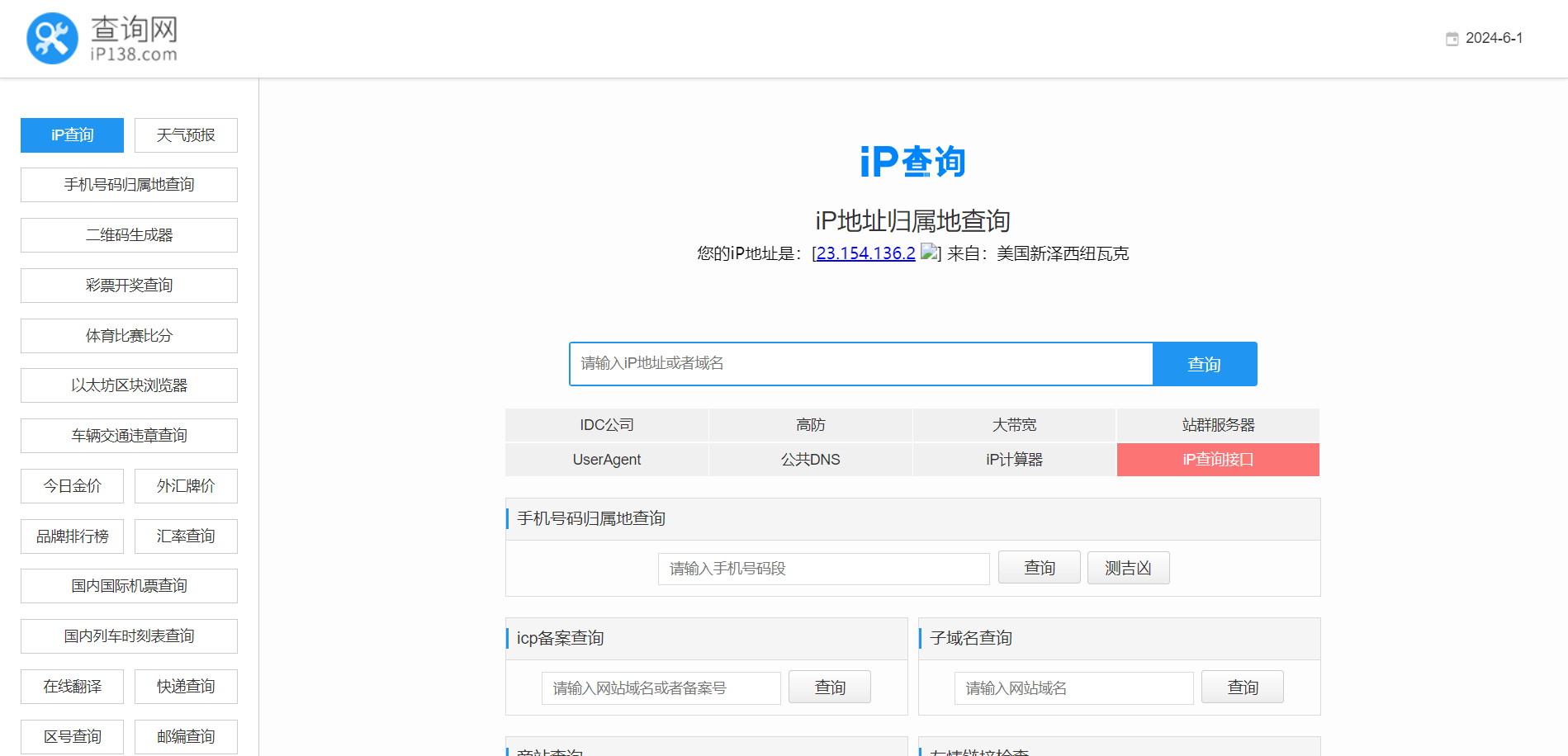Image resolution: width=1568 pixels, height=756 pixels.
Task: Open 区号查询 in the sidebar
Action: tap(72, 737)
